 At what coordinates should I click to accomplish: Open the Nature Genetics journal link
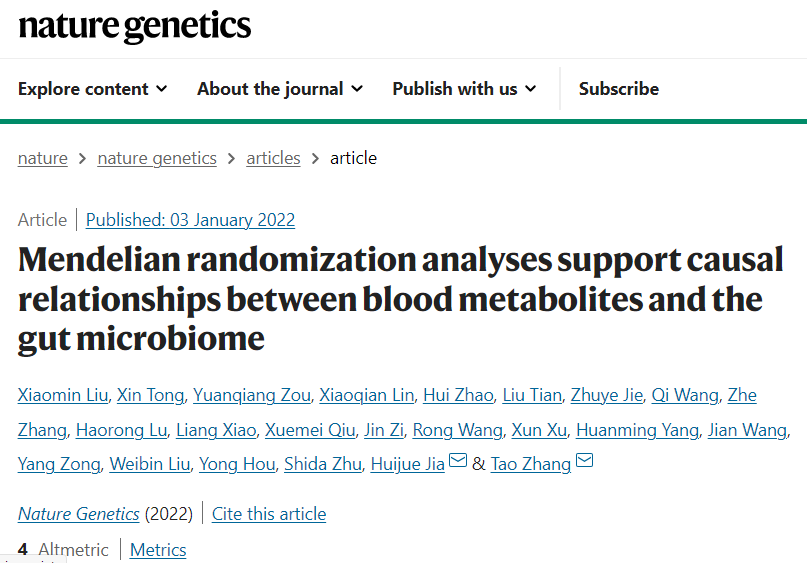coord(79,514)
